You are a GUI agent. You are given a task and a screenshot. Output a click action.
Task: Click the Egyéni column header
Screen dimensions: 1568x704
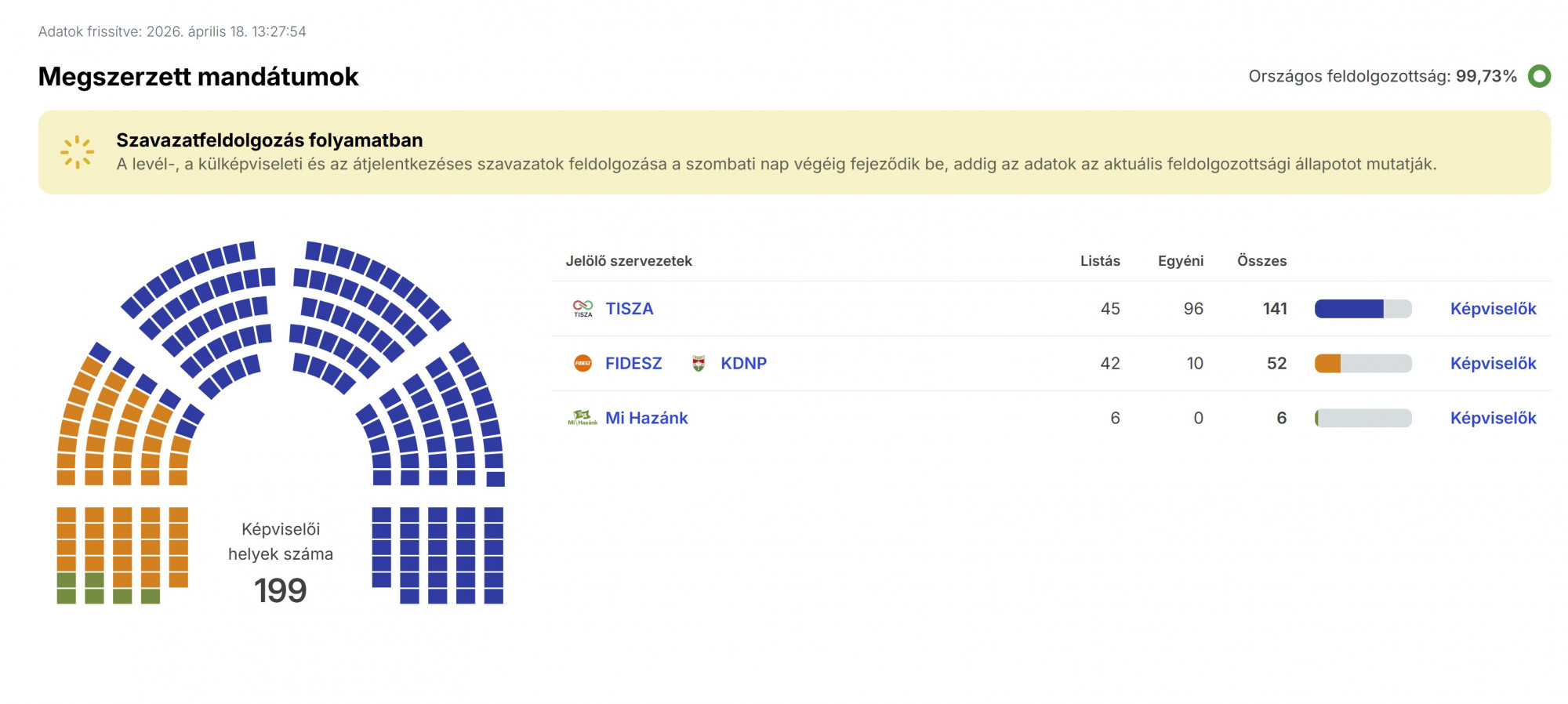tap(1180, 261)
